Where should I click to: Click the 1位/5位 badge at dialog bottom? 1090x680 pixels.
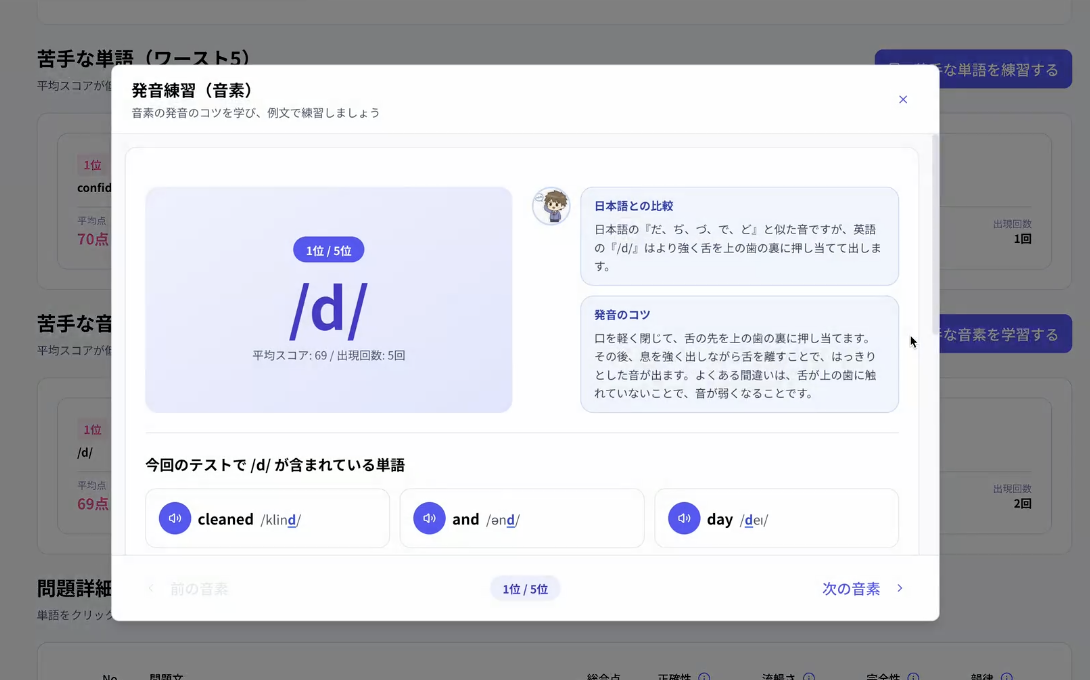click(x=525, y=589)
